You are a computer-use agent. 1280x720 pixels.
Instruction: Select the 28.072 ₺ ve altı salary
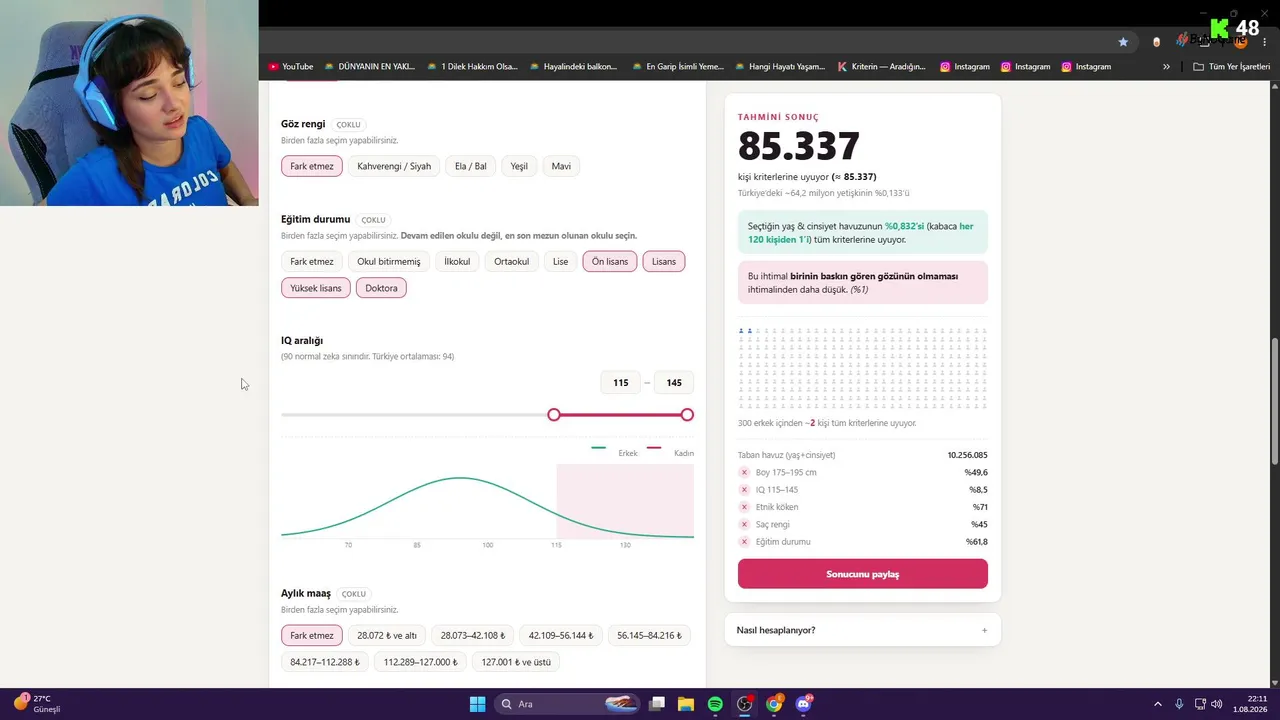[387, 636]
